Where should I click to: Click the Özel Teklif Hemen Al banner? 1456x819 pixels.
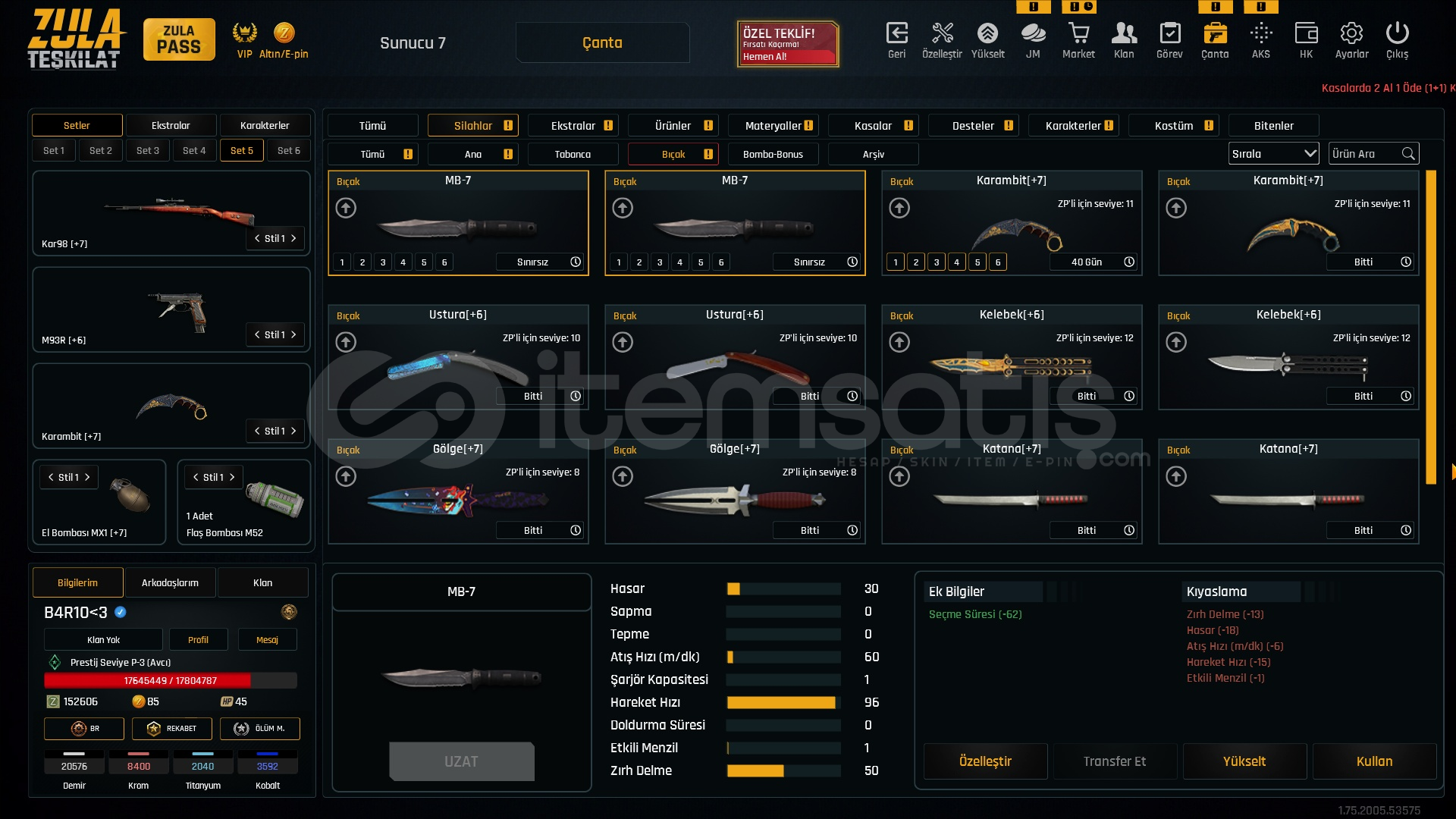point(788,44)
